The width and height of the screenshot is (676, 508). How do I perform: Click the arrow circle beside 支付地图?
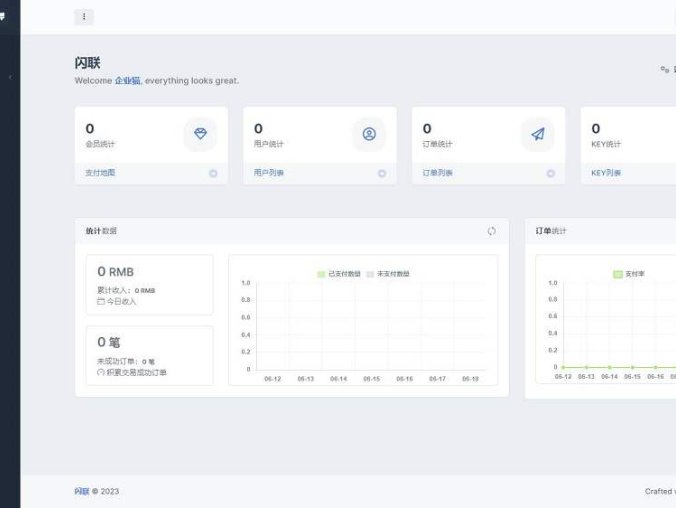213,173
